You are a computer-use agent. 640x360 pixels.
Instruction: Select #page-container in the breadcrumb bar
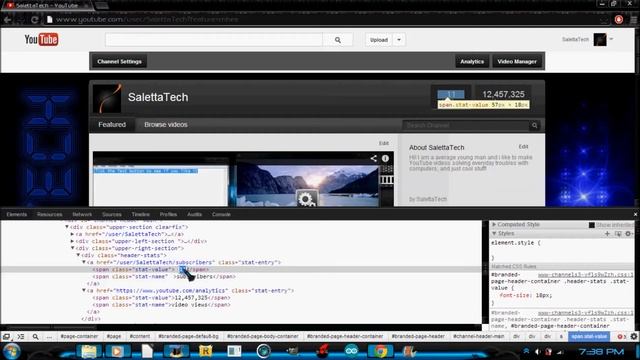tap(79, 336)
